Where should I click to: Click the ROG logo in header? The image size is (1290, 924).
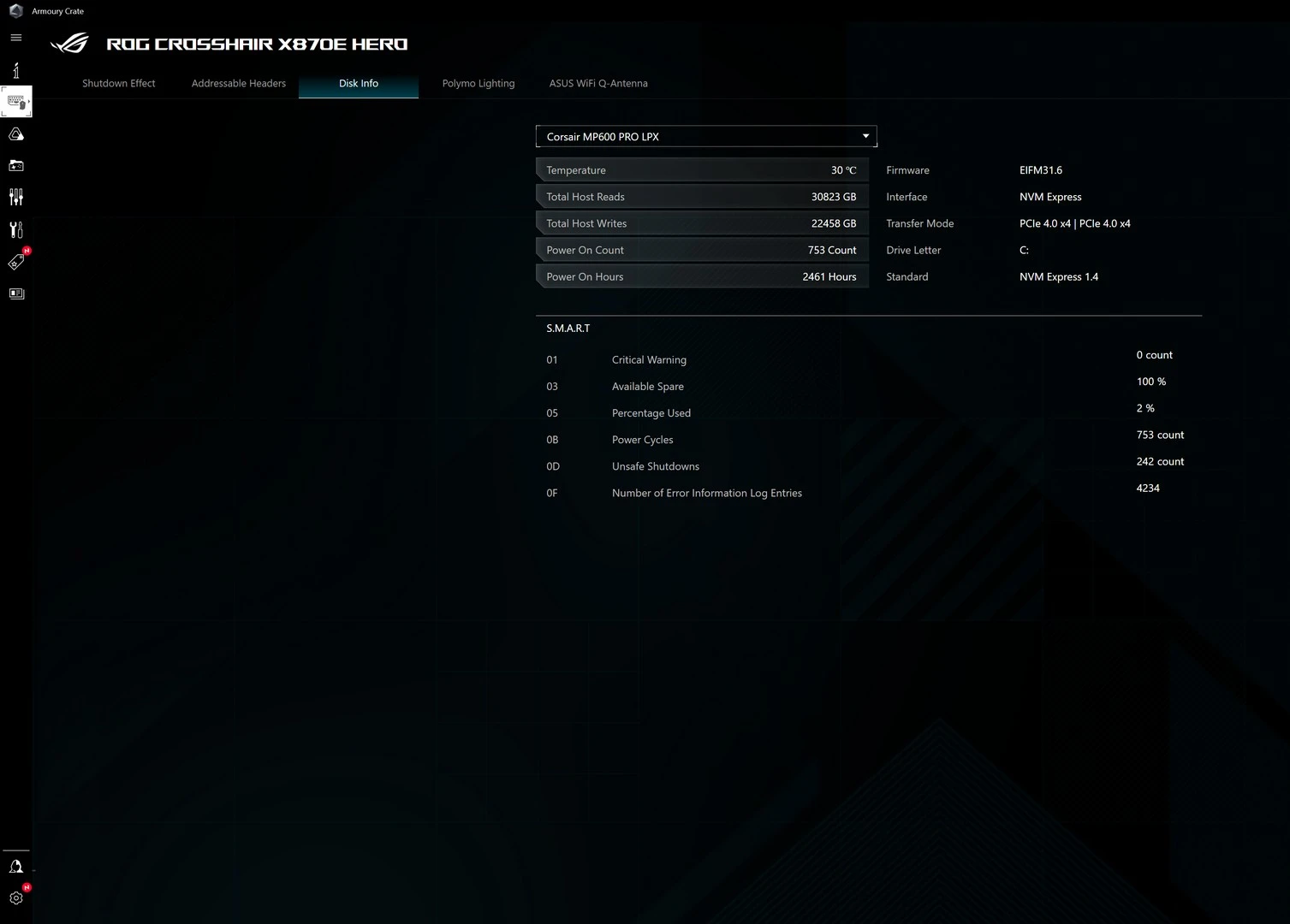click(x=69, y=44)
